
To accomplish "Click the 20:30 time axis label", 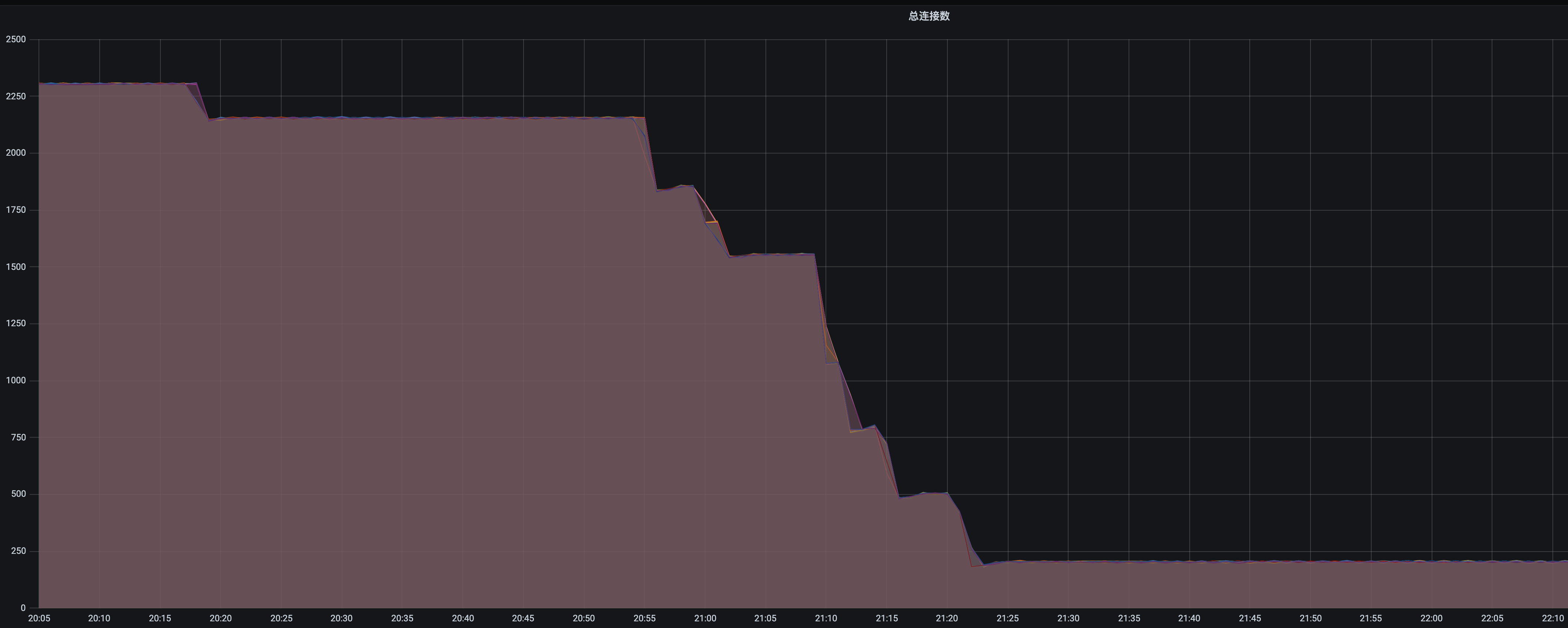I will click(x=342, y=618).
